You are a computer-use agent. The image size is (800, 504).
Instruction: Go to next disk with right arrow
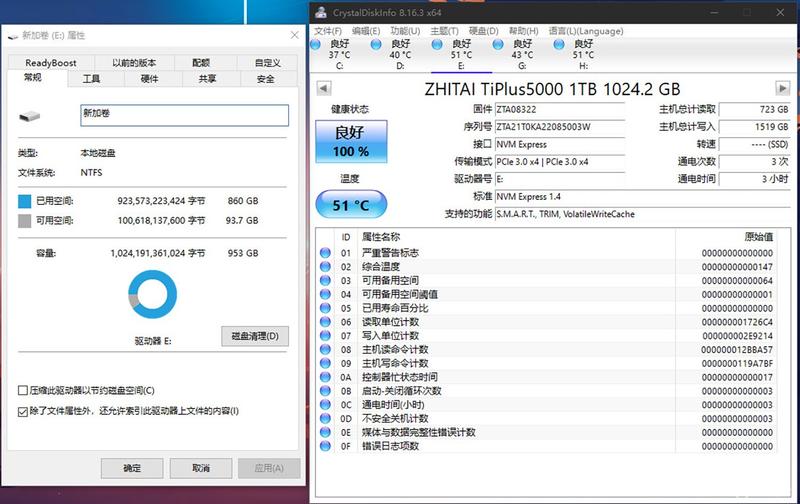point(783,88)
